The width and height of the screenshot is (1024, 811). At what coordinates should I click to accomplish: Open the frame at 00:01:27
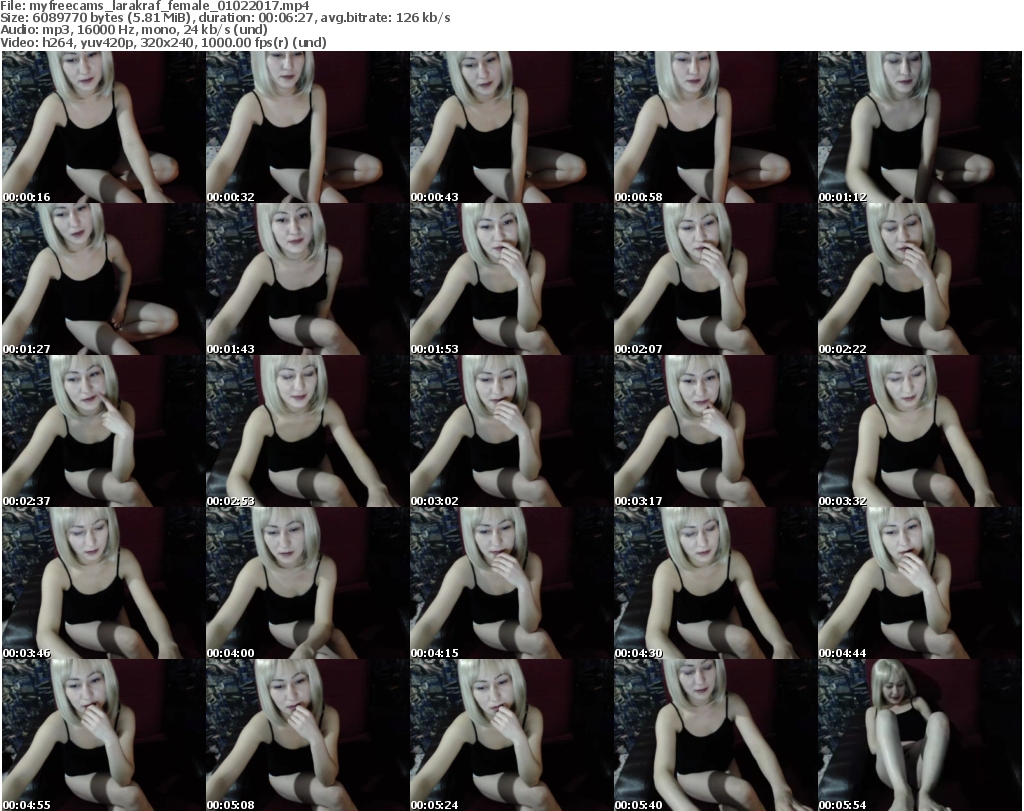click(104, 279)
